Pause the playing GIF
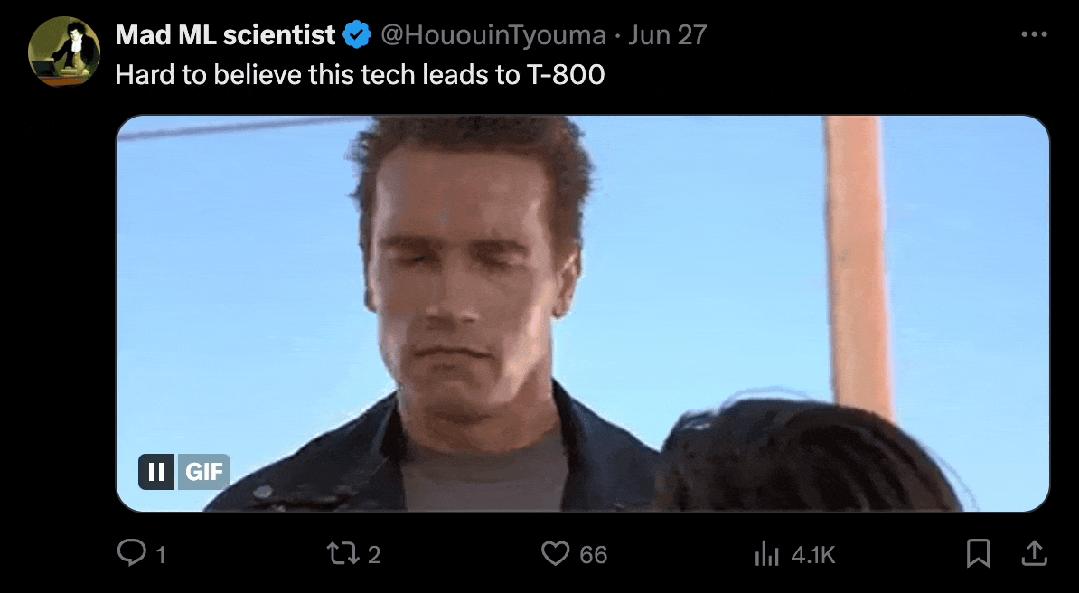Screen dimensions: 1079x593 [x=156, y=472]
